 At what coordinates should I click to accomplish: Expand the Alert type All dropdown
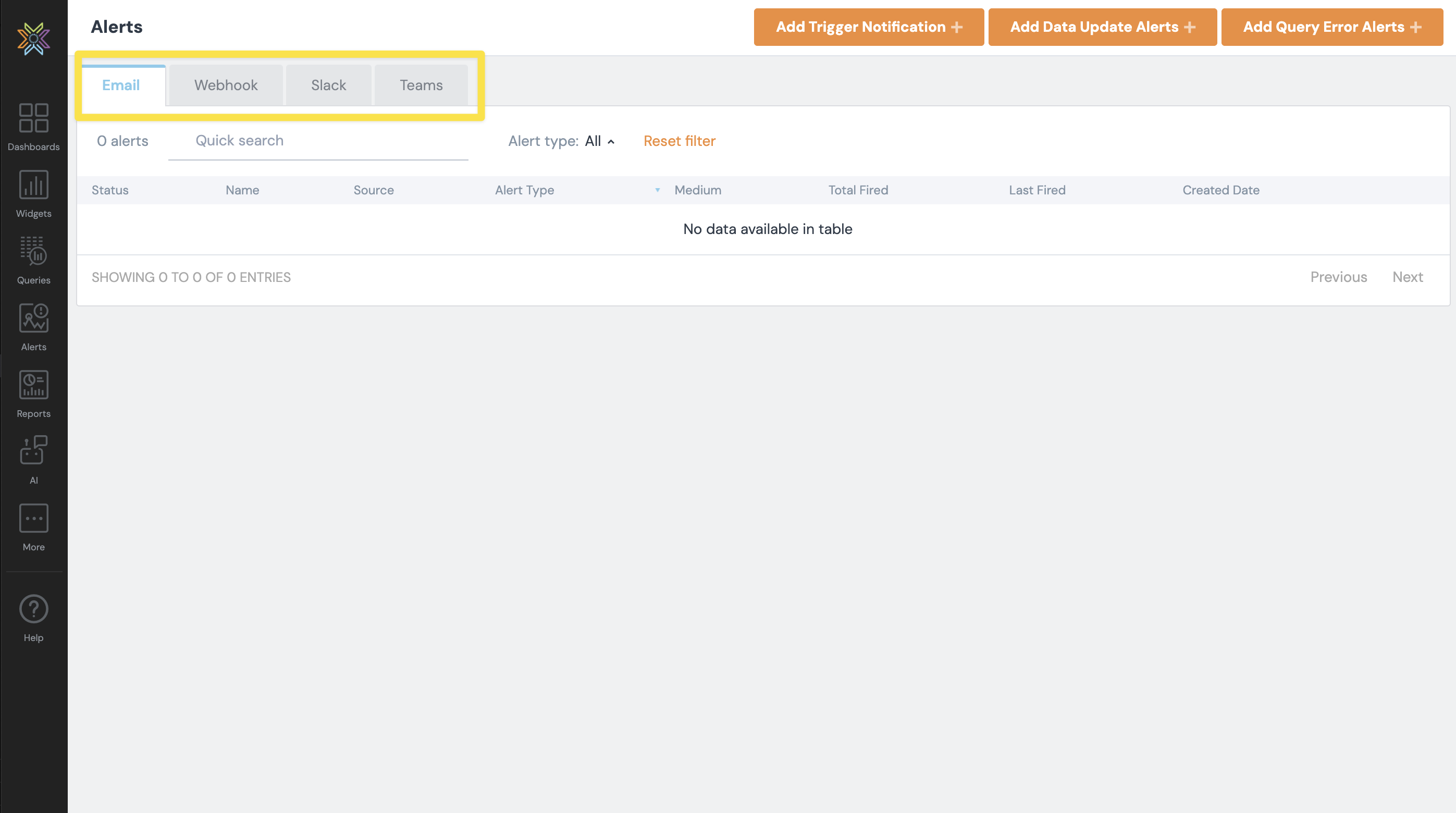[x=599, y=141]
